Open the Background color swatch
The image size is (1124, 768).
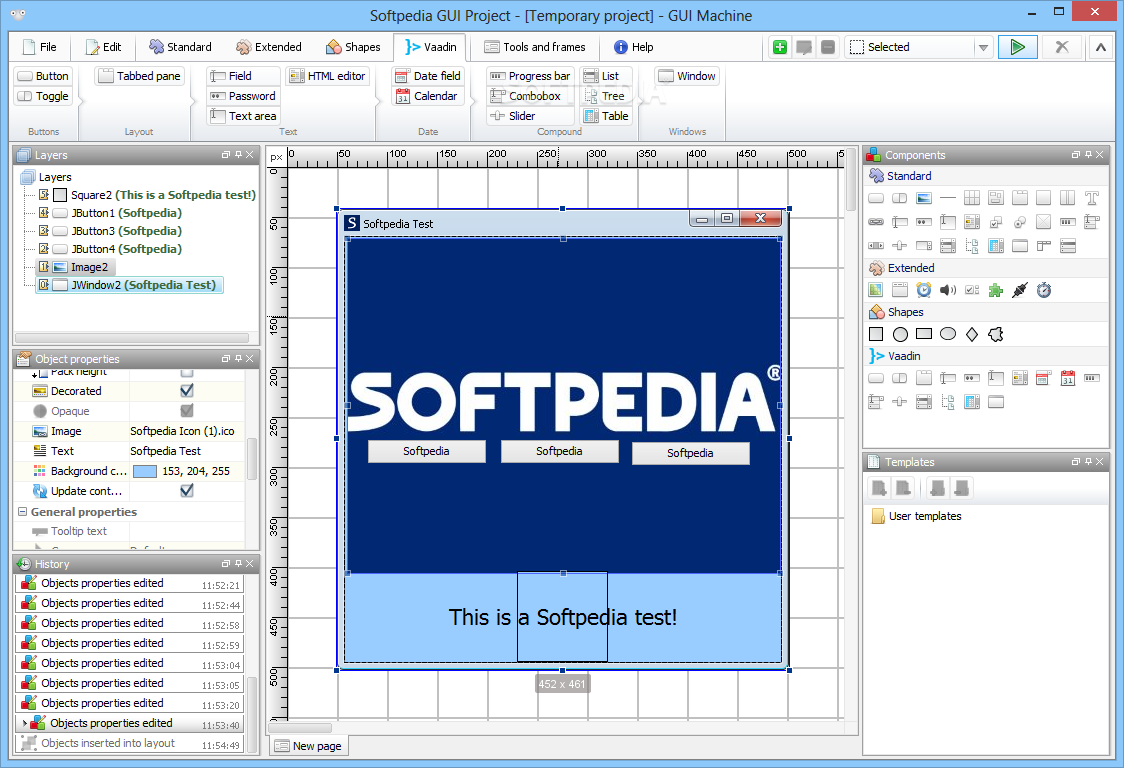pos(145,471)
